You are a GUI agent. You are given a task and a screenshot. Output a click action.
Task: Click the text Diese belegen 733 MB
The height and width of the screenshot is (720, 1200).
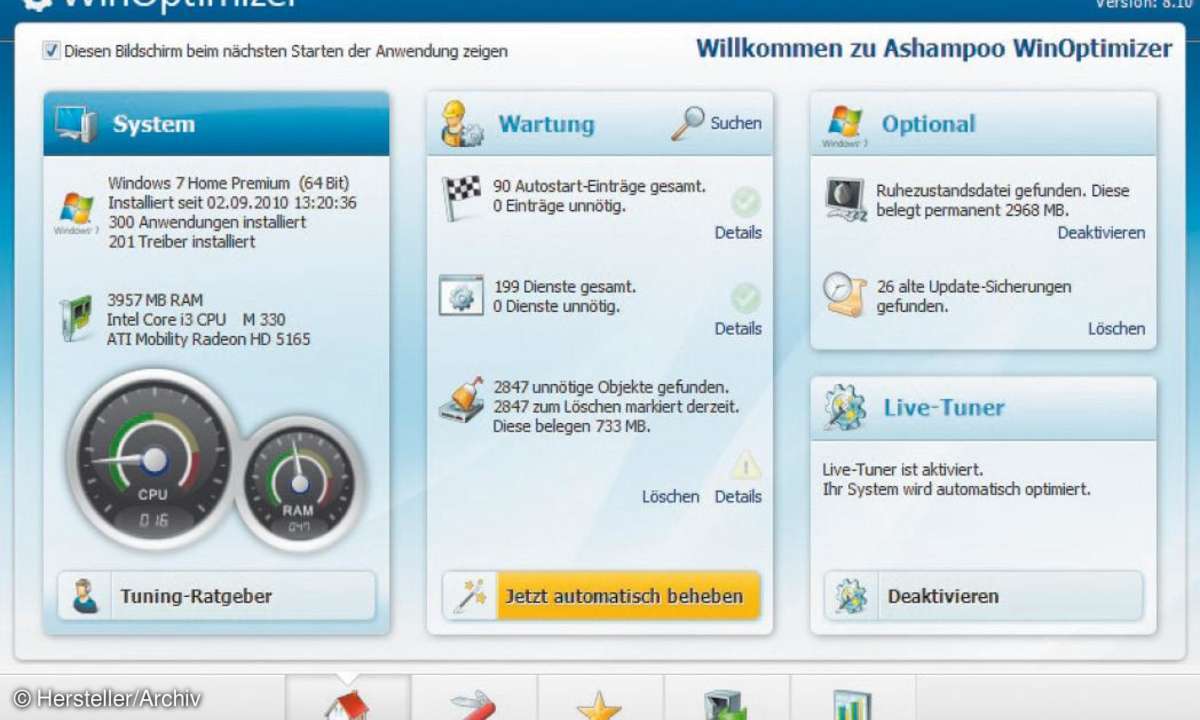pyautogui.click(x=571, y=426)
